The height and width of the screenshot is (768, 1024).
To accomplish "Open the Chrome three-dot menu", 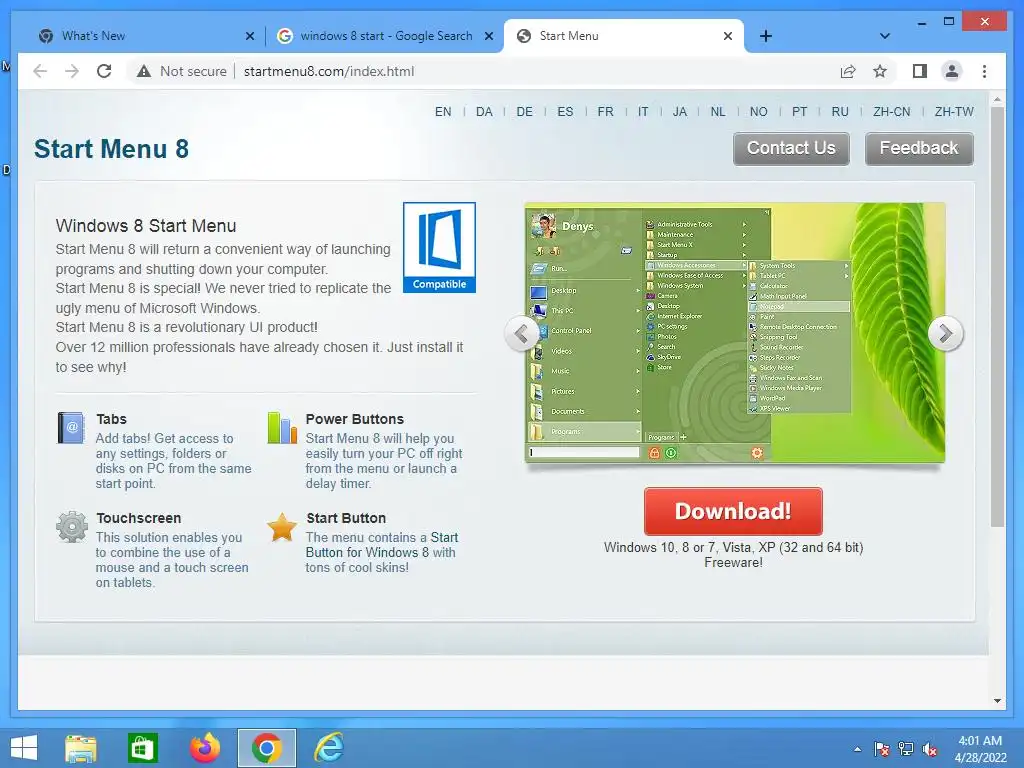I will pyautogui.click(x=984, y=71).
